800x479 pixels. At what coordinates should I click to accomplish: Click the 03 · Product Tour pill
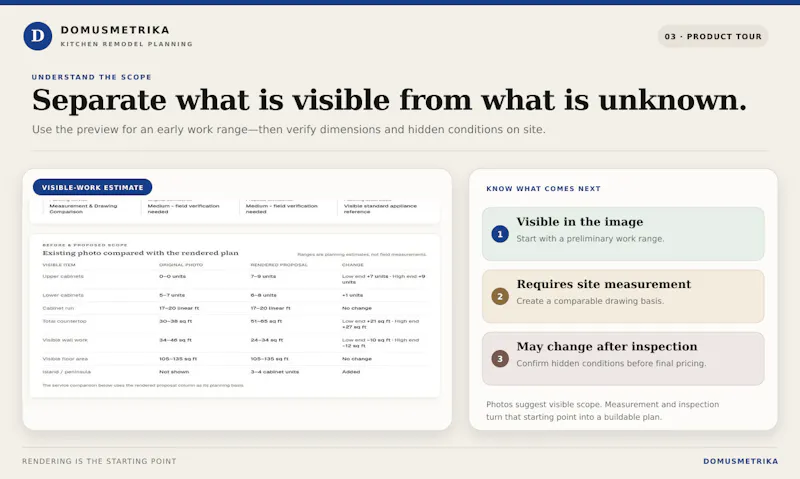click(713, 36)
